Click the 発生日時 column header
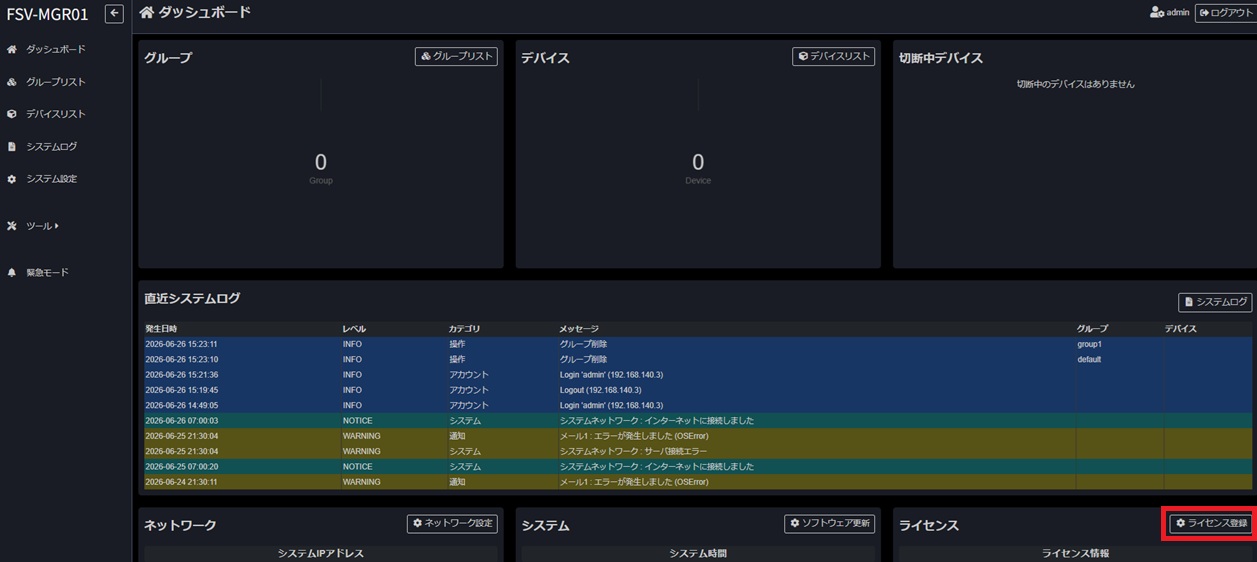Viewport: 1257px width, 562px height. [161, 329]
